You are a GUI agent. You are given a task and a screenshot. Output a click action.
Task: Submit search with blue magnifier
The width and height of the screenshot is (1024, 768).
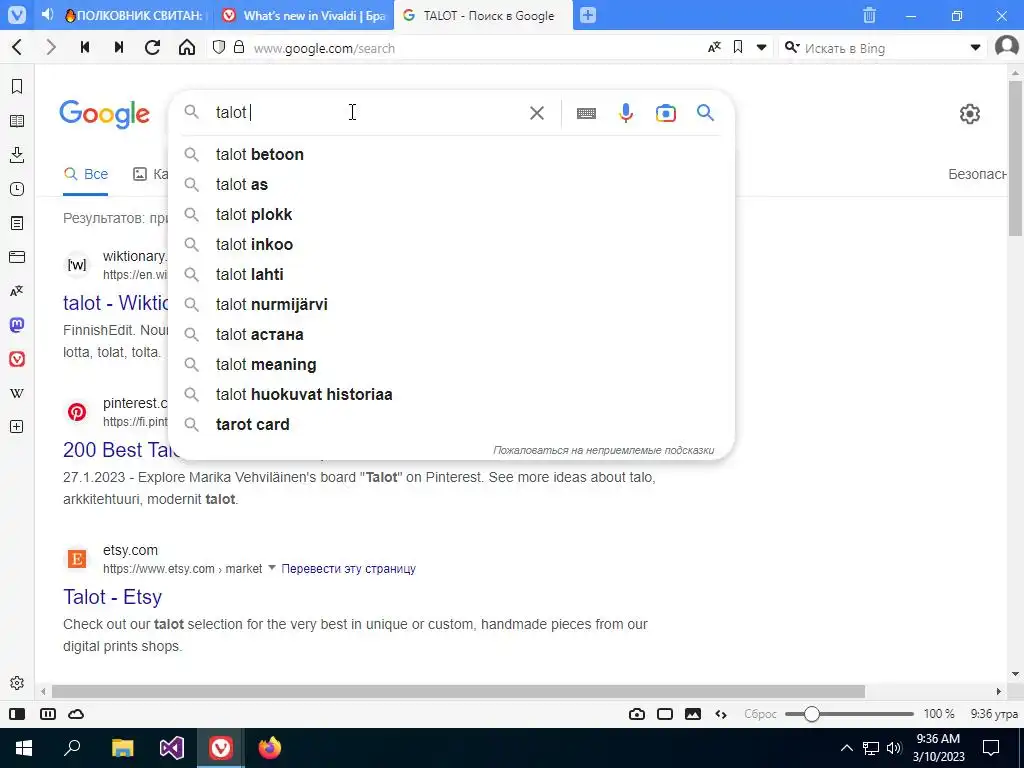[705, 113]
